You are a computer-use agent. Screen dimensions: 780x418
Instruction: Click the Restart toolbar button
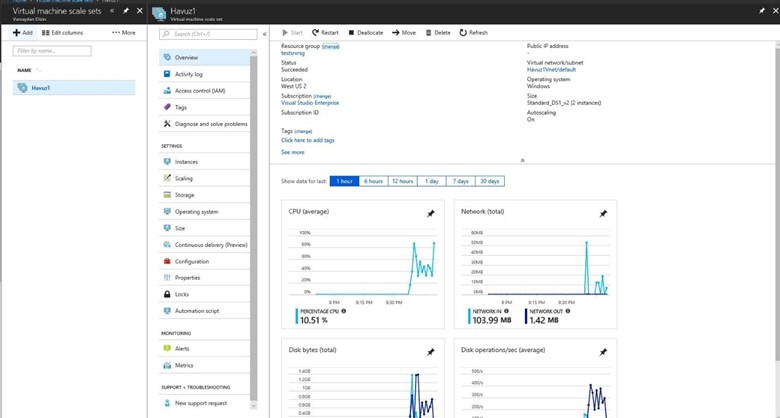pos(326,33)
